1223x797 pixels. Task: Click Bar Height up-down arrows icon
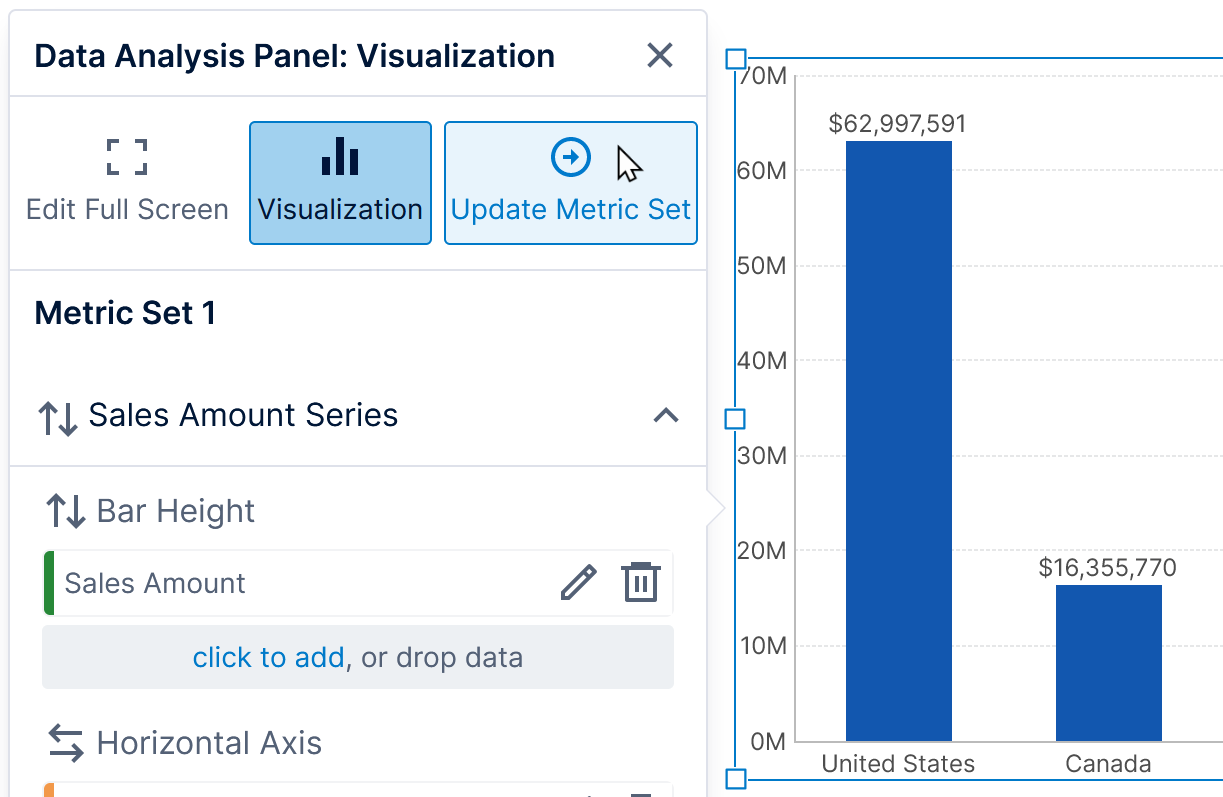point(66,511)
